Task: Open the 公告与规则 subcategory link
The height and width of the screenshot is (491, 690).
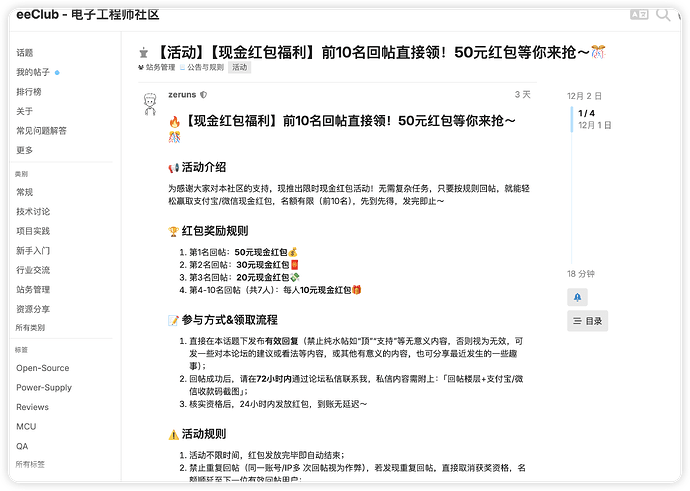Action: coord(203,68)
